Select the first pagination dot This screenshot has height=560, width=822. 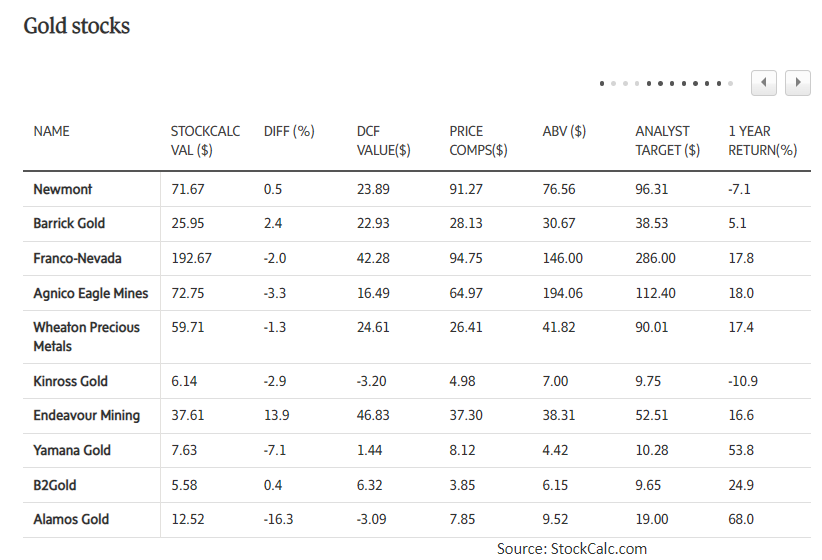pyautogui.click(x=602, y=83)
